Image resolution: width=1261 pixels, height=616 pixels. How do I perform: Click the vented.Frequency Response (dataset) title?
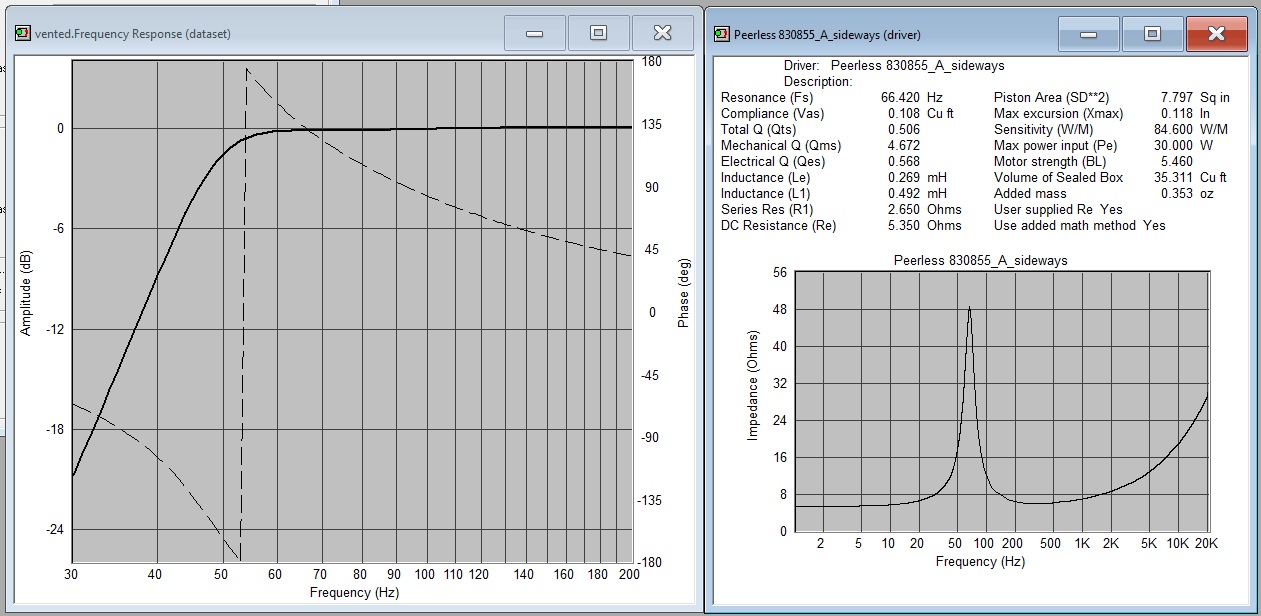(x=133, y=34)
